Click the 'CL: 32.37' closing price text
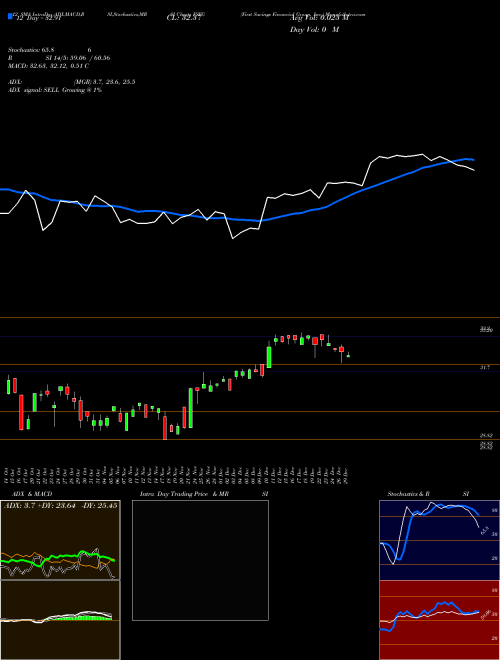This screenshot has width=500, height=660. click(x=184, y=18)
